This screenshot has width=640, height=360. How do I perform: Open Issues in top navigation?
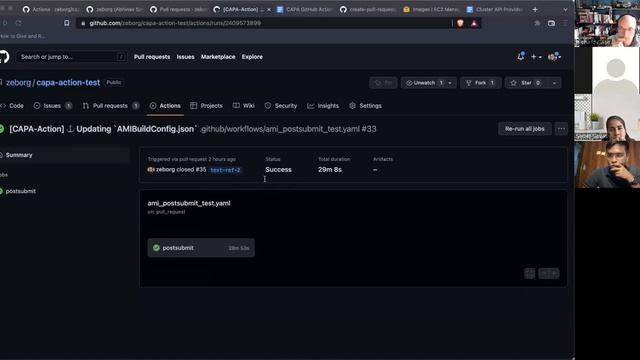pos(185,57)
